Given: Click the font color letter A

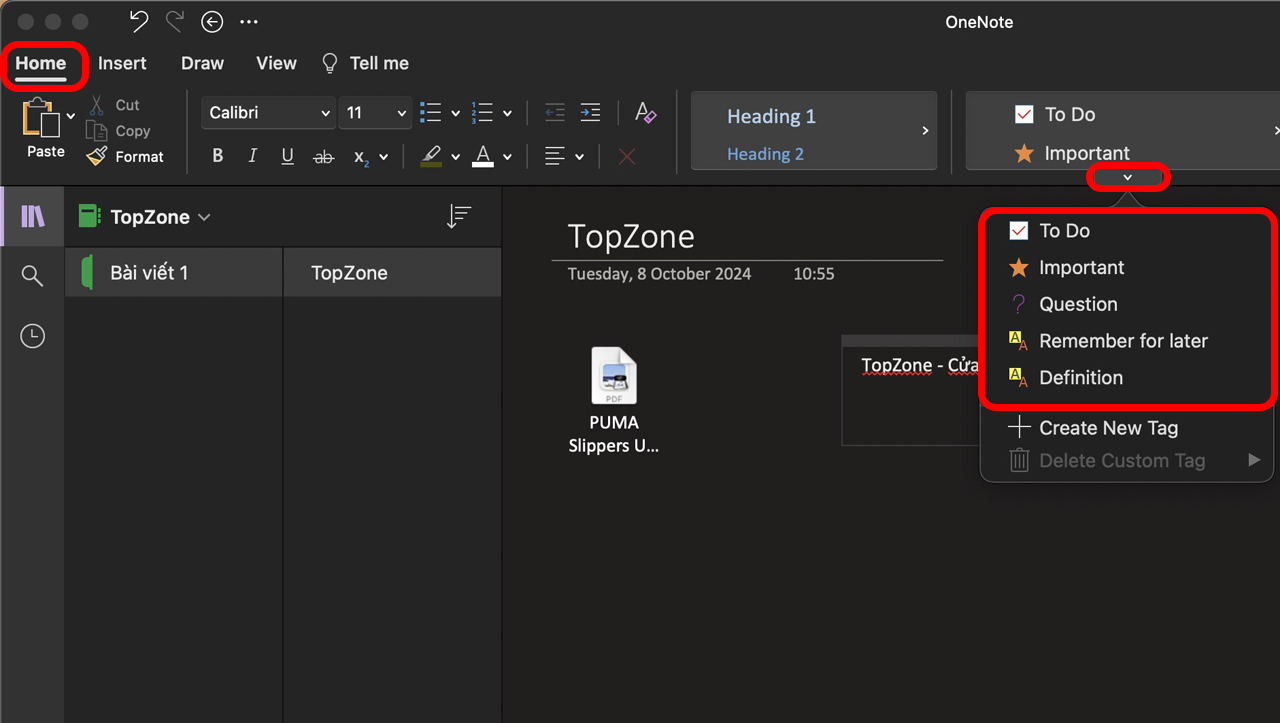Looking at the screenshot, I should [x=483, y=156].
